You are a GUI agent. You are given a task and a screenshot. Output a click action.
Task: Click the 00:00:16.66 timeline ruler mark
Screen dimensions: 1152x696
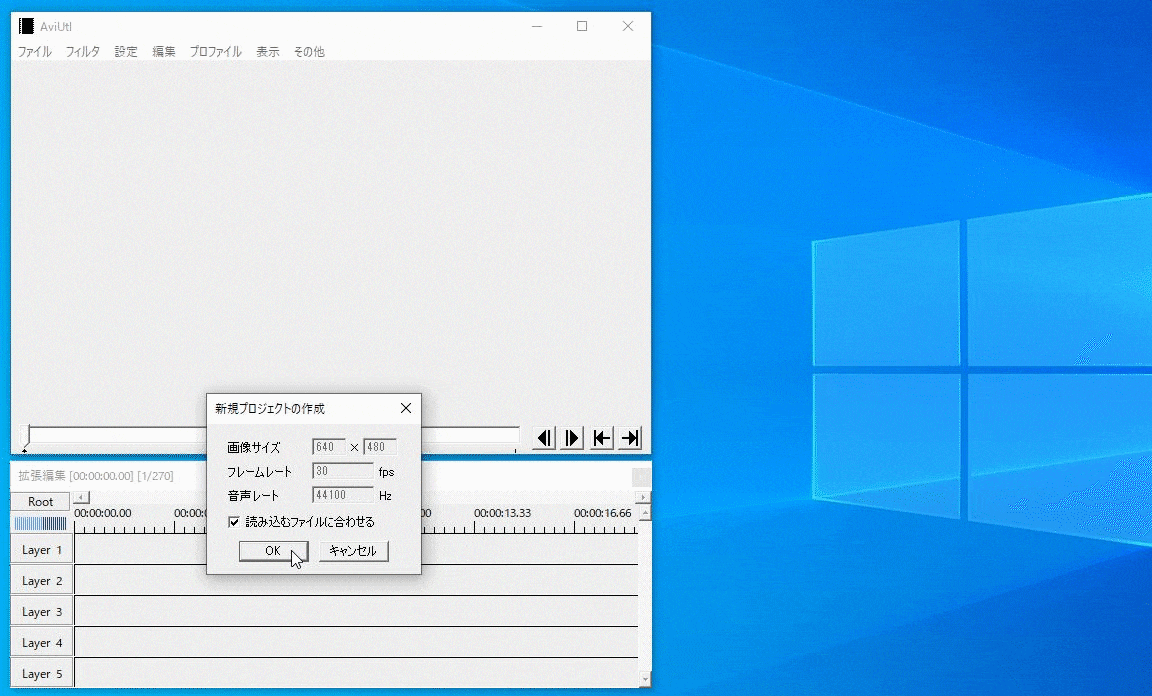(602, 513)
